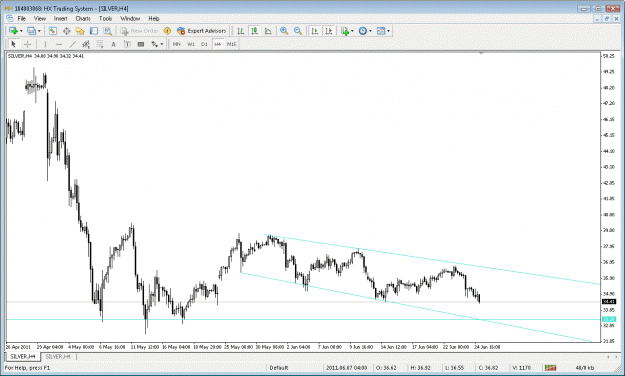
Task: Switch timeframe to W1 weekly
Action: point(191,44)
